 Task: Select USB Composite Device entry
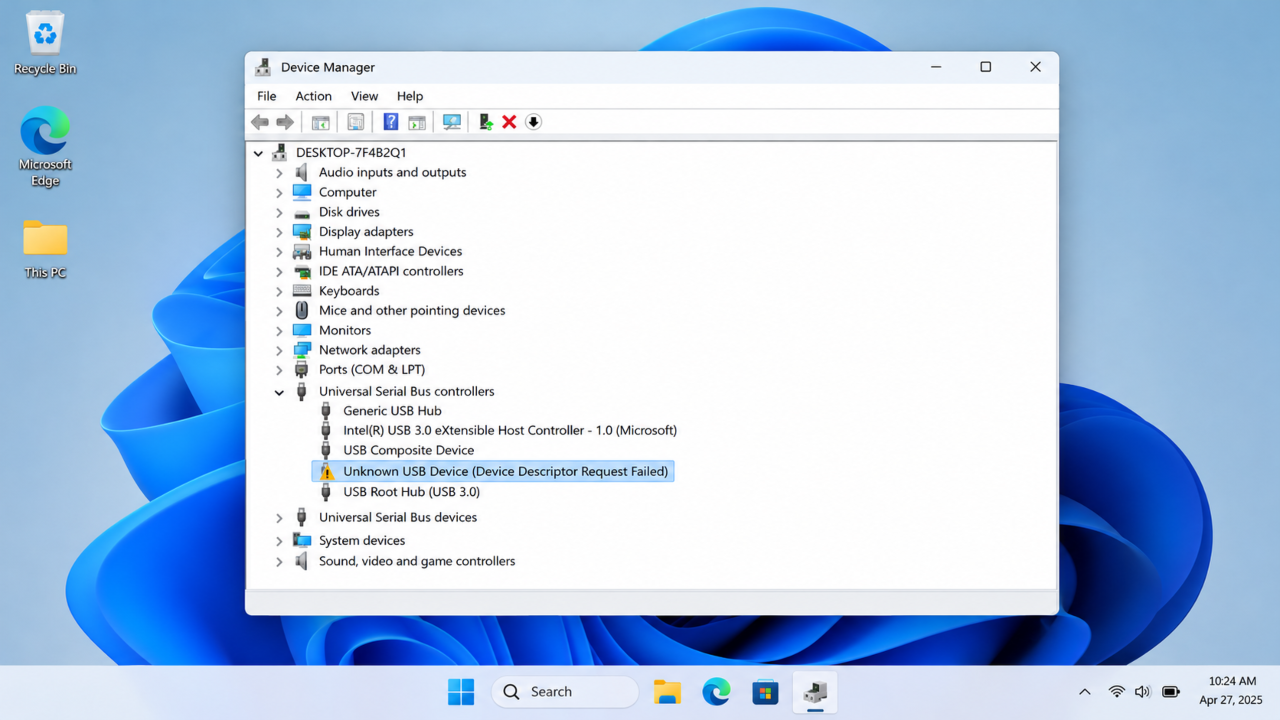tap(408, 450)
